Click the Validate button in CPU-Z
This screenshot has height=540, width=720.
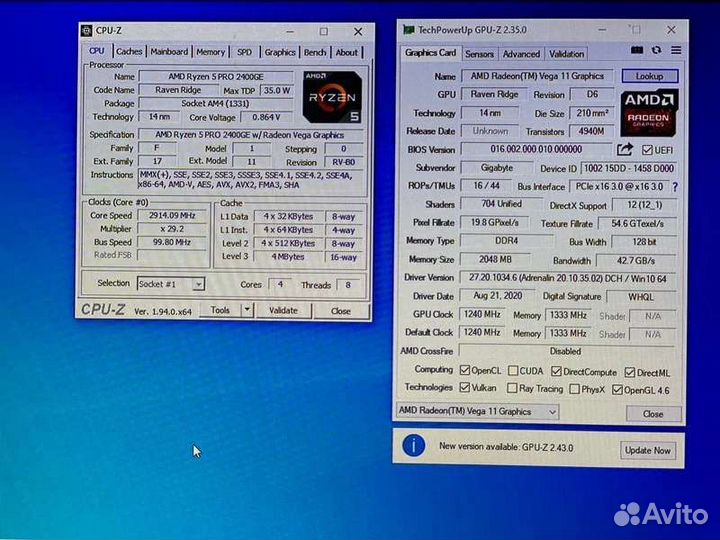click(283, 310)
